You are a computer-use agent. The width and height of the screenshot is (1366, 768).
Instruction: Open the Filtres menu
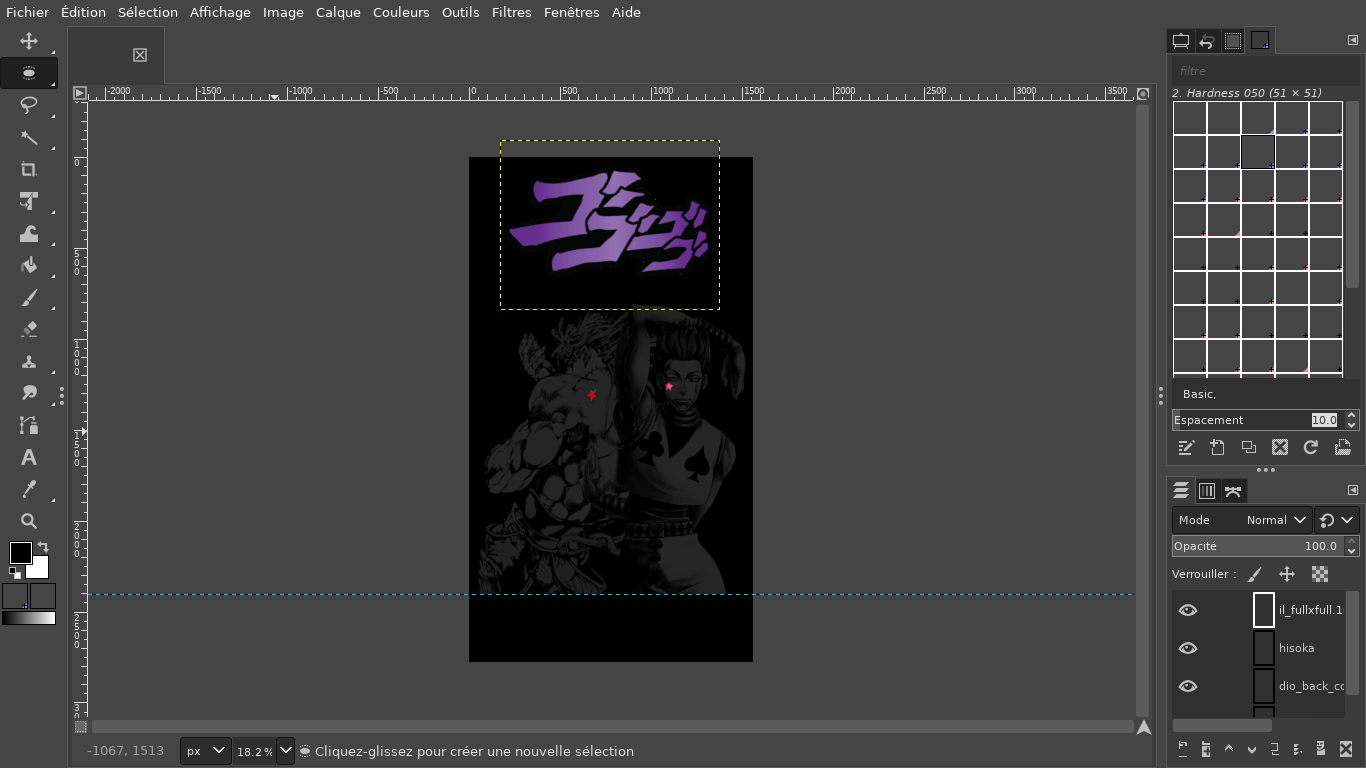click(511, 12)
